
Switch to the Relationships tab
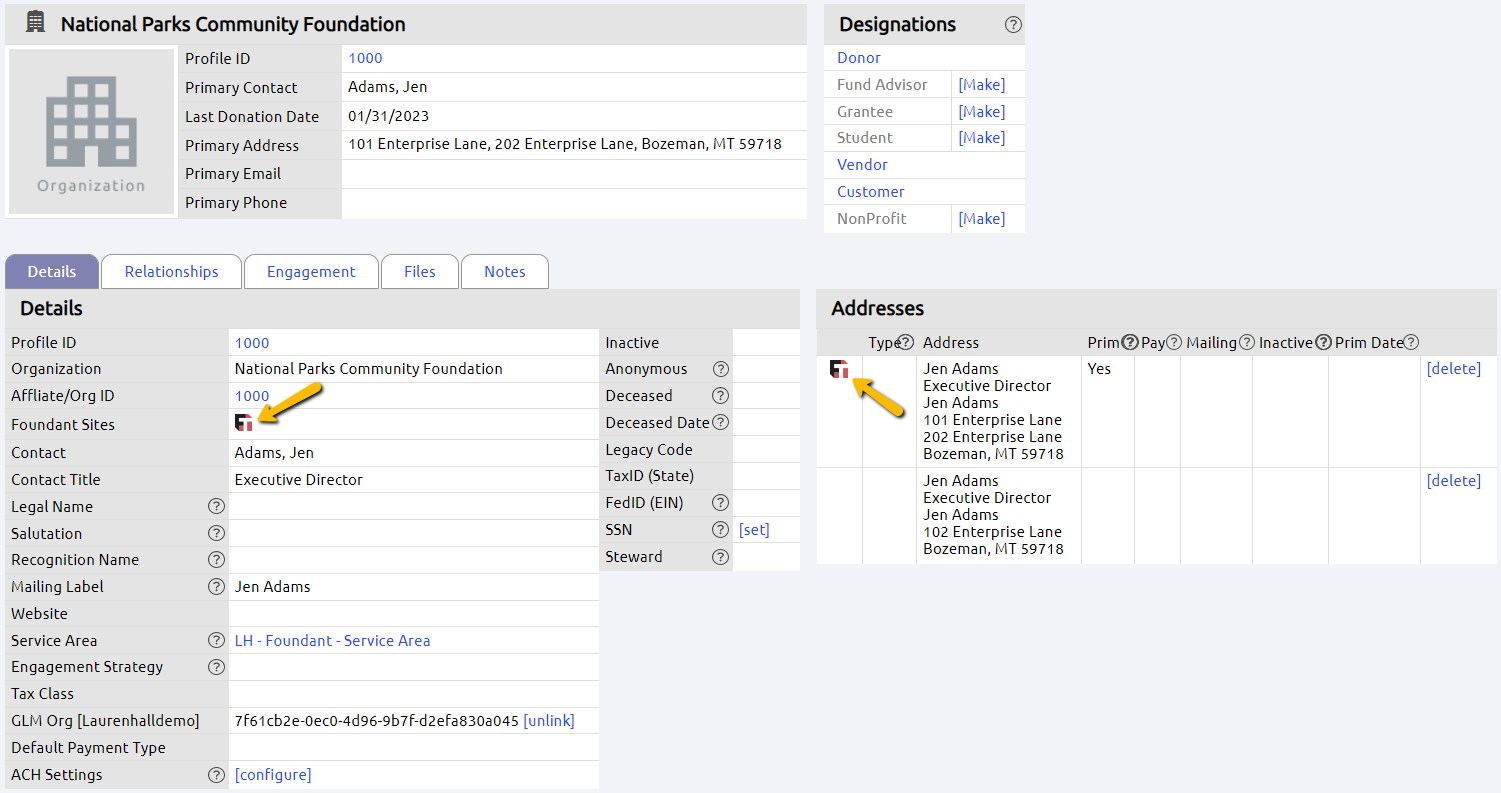coord(170,271)
